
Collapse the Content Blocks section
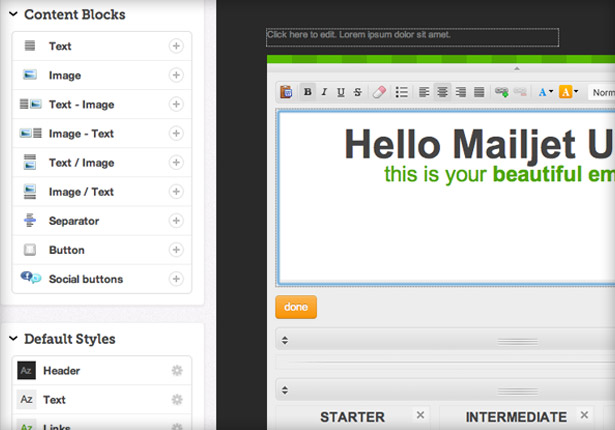click(13, 14)
